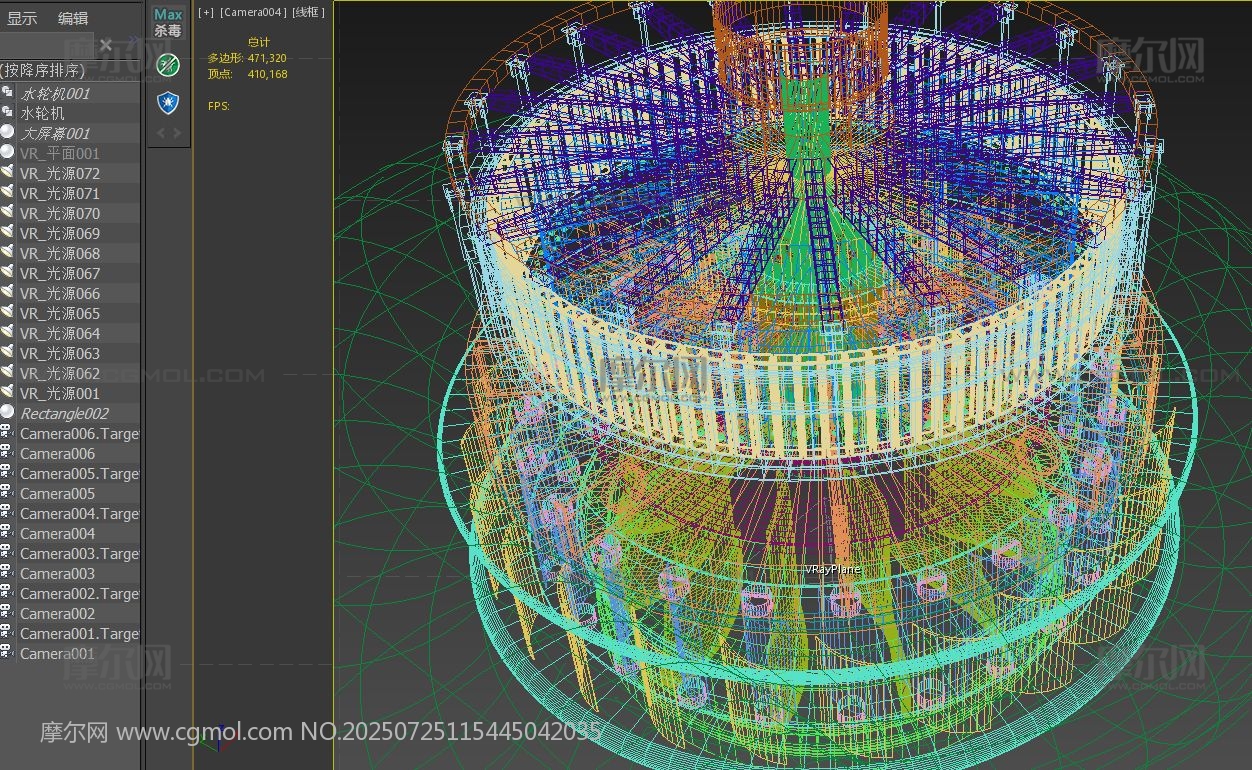
Task: Select the Camera001.Target row
Action: [x=70, y=633]
